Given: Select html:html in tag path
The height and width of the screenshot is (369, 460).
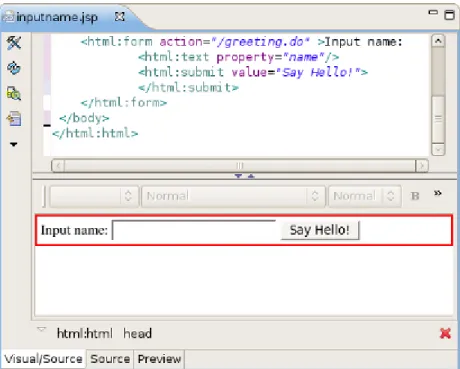Looking at the screenshot, I should (x=85, y=333).
